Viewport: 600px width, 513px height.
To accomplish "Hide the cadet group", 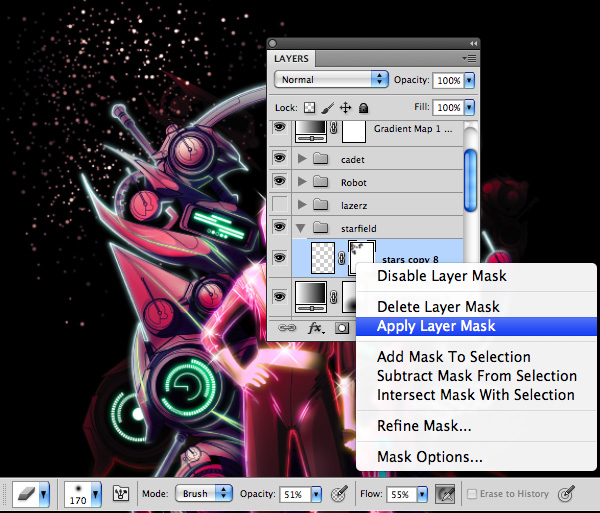I will tap(280, 158).
